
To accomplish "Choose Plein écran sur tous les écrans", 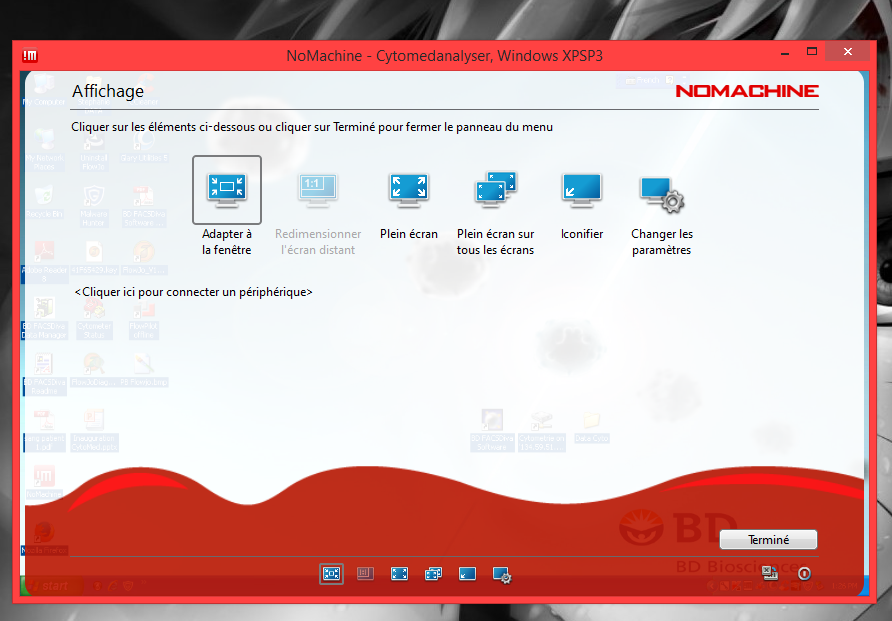I will [495, 189].
